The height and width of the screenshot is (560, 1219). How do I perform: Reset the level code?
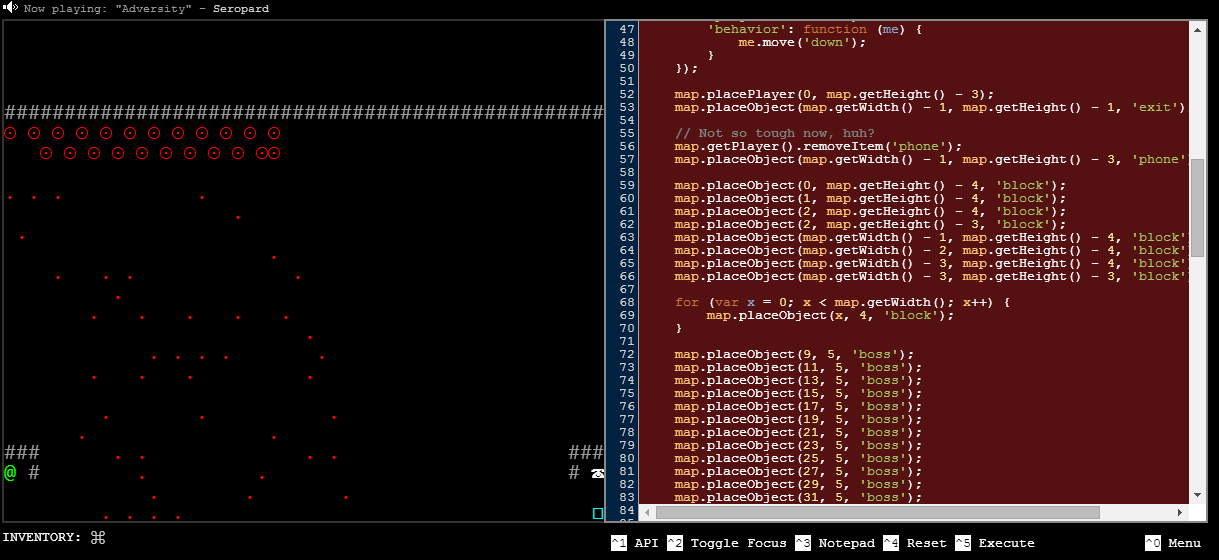pyautogui.click(x=926, y=543)
